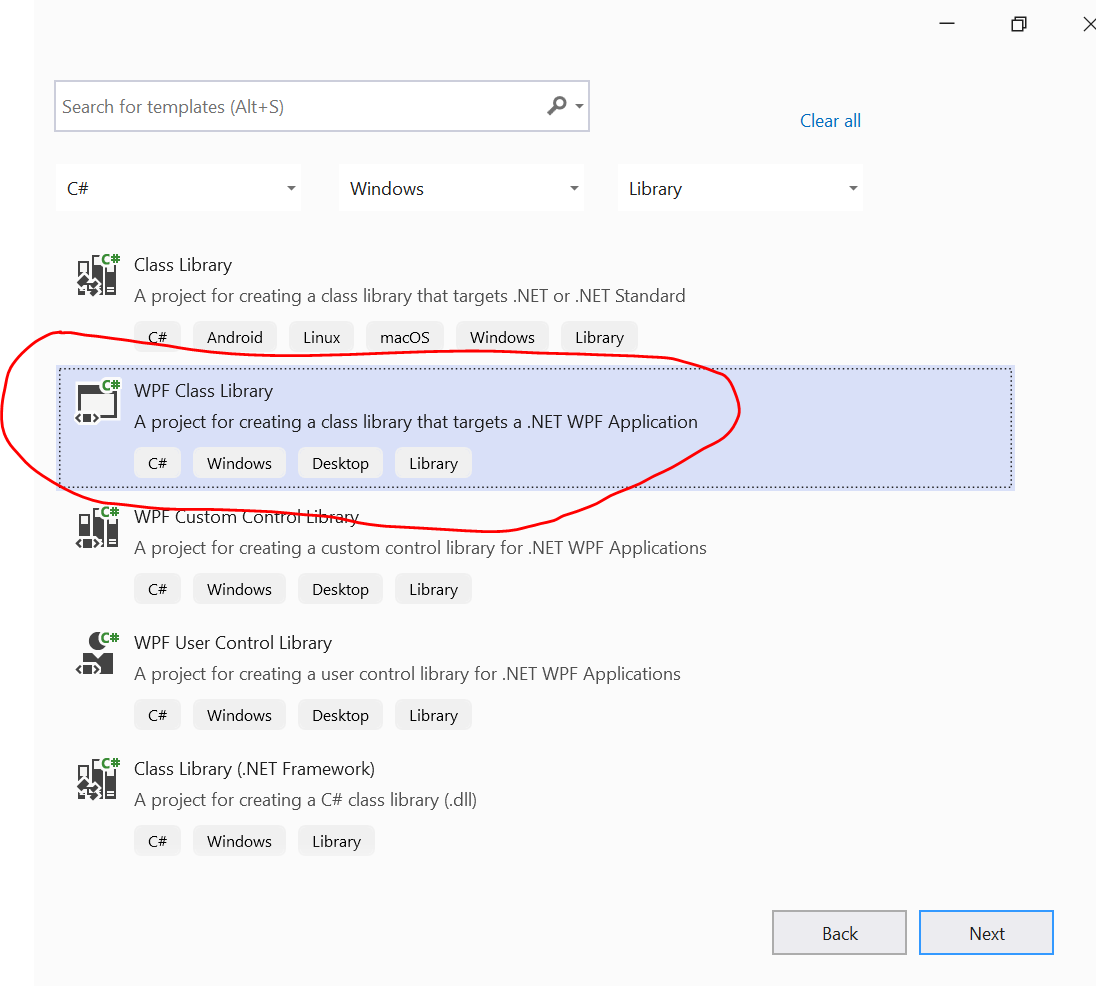
Task: Open the C# language dropdown
Action: coord(178,187)
